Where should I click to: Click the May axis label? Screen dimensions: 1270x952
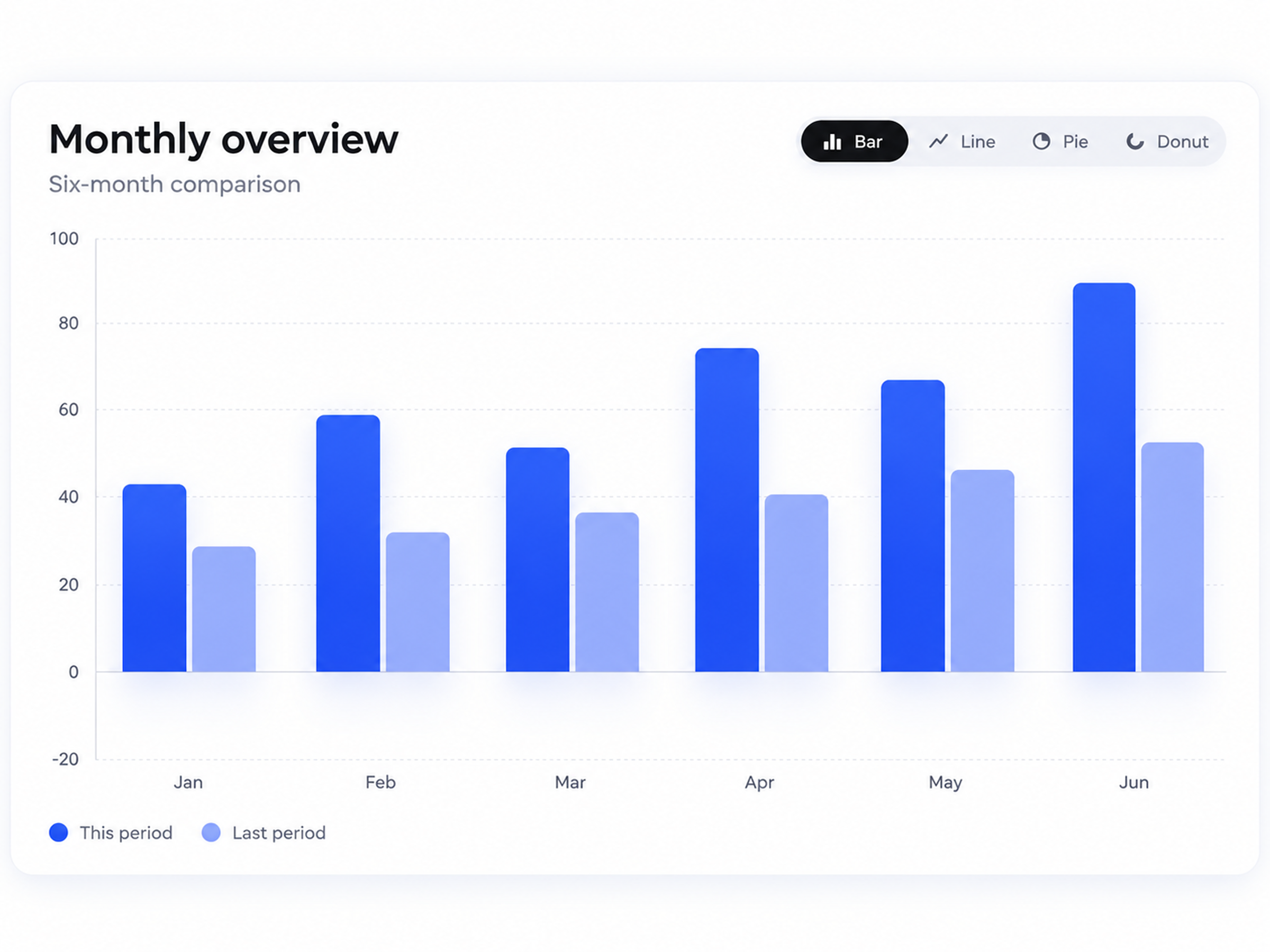[x=946, y=783]
